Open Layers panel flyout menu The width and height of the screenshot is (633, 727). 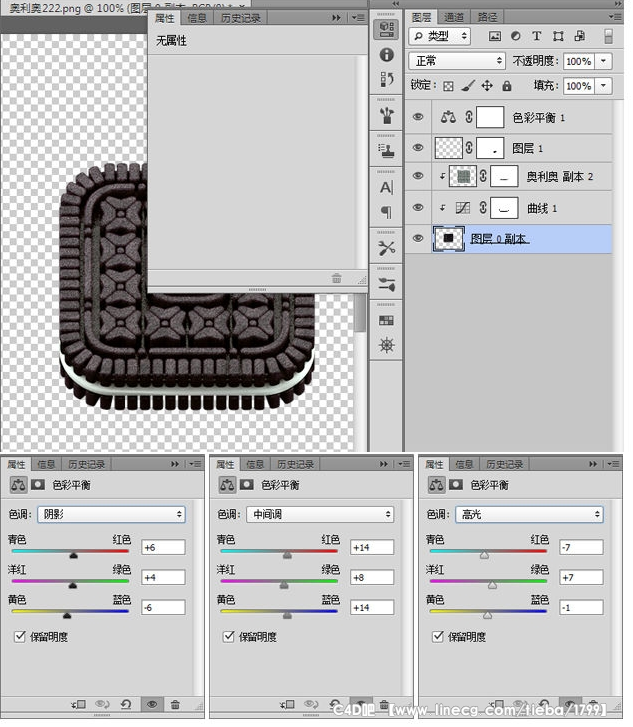[615, 17]
